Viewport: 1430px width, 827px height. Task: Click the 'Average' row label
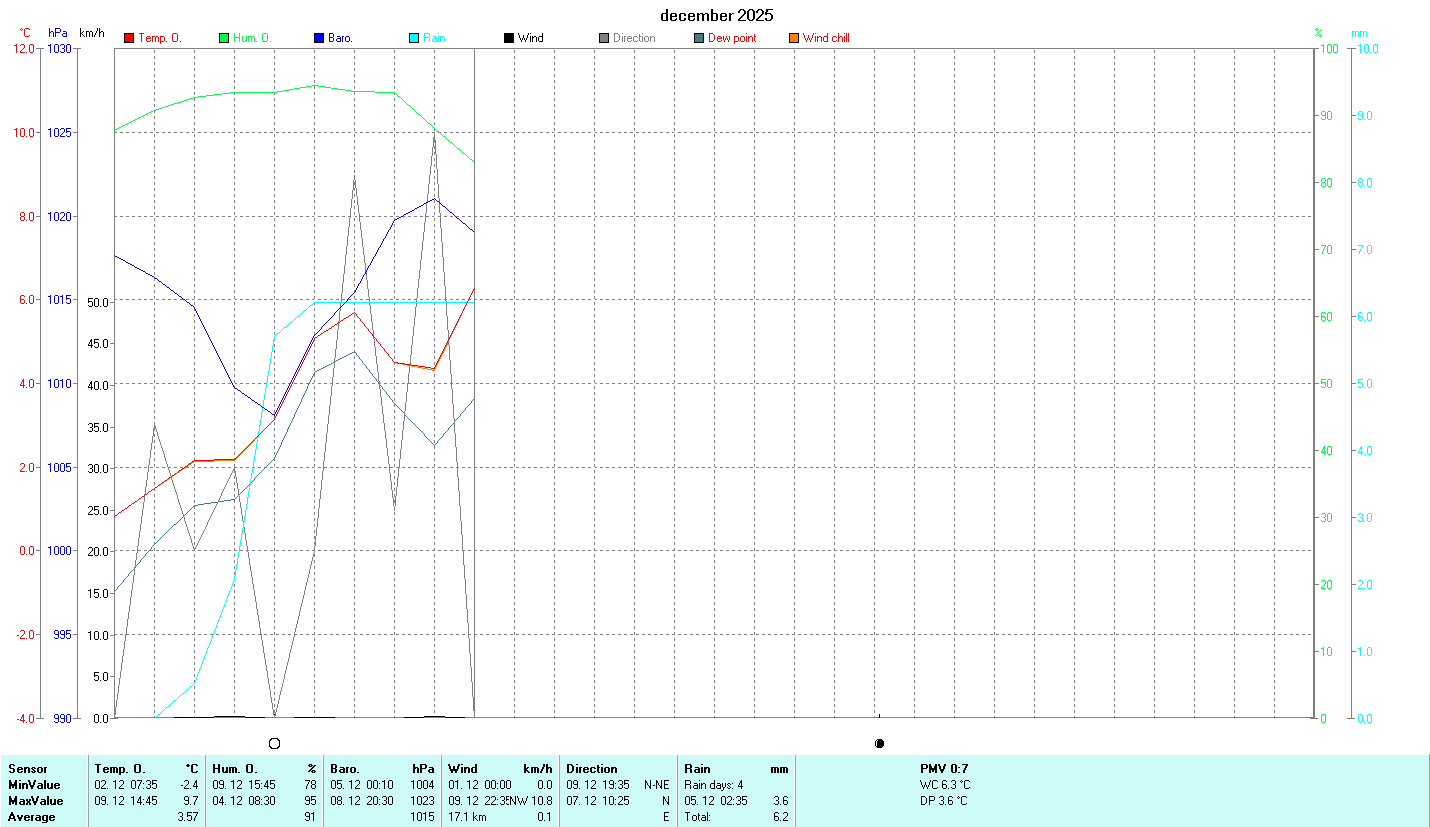(x=32, y=817)
